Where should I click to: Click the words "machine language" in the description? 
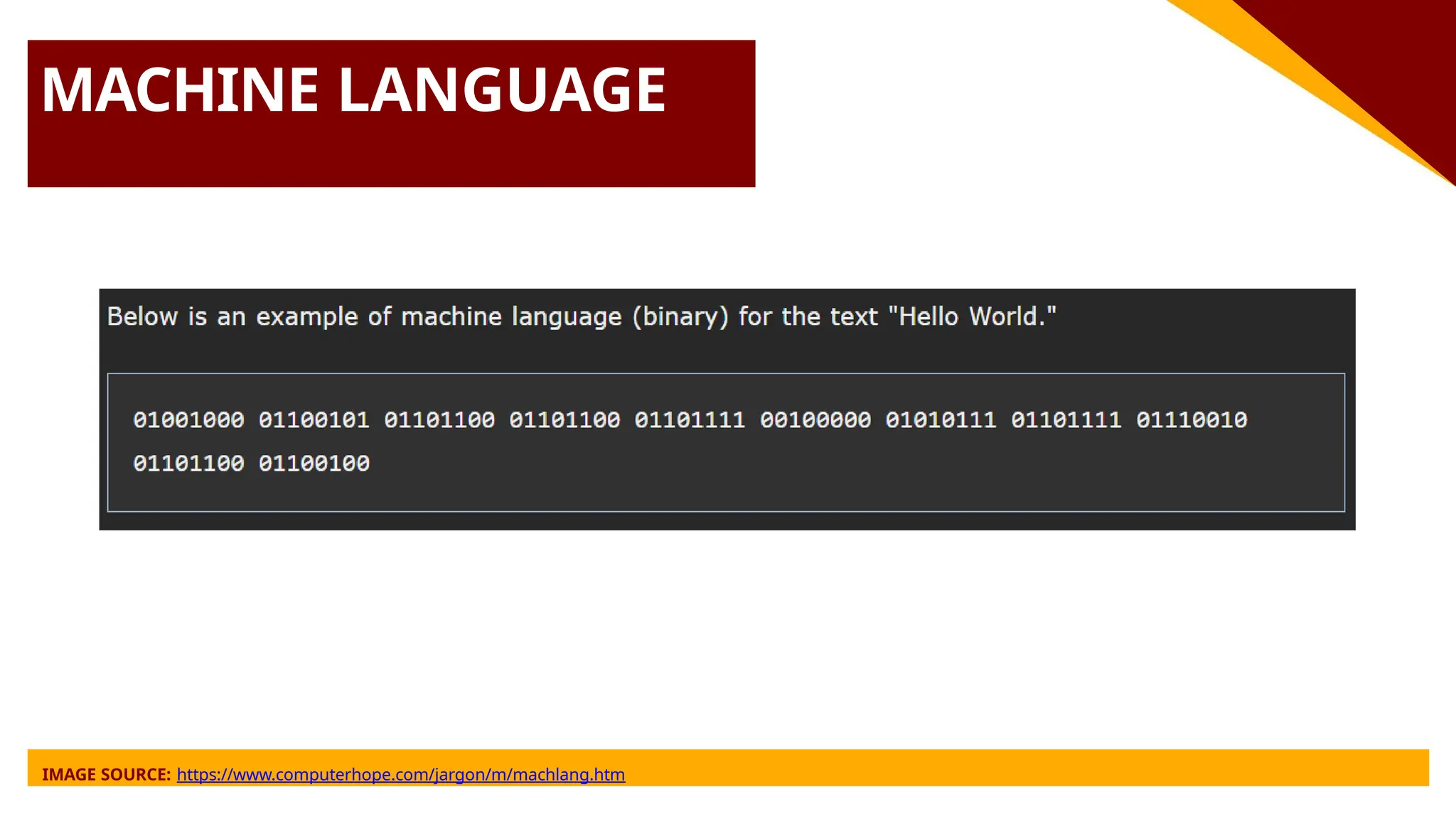511,316
